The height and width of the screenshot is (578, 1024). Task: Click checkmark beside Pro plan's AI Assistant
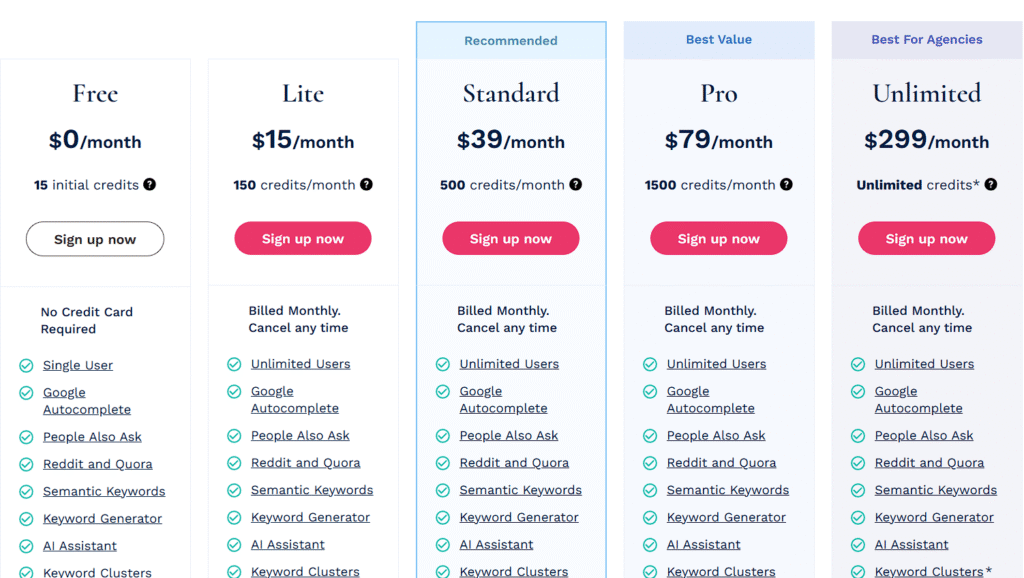click(x=650, y=545)
